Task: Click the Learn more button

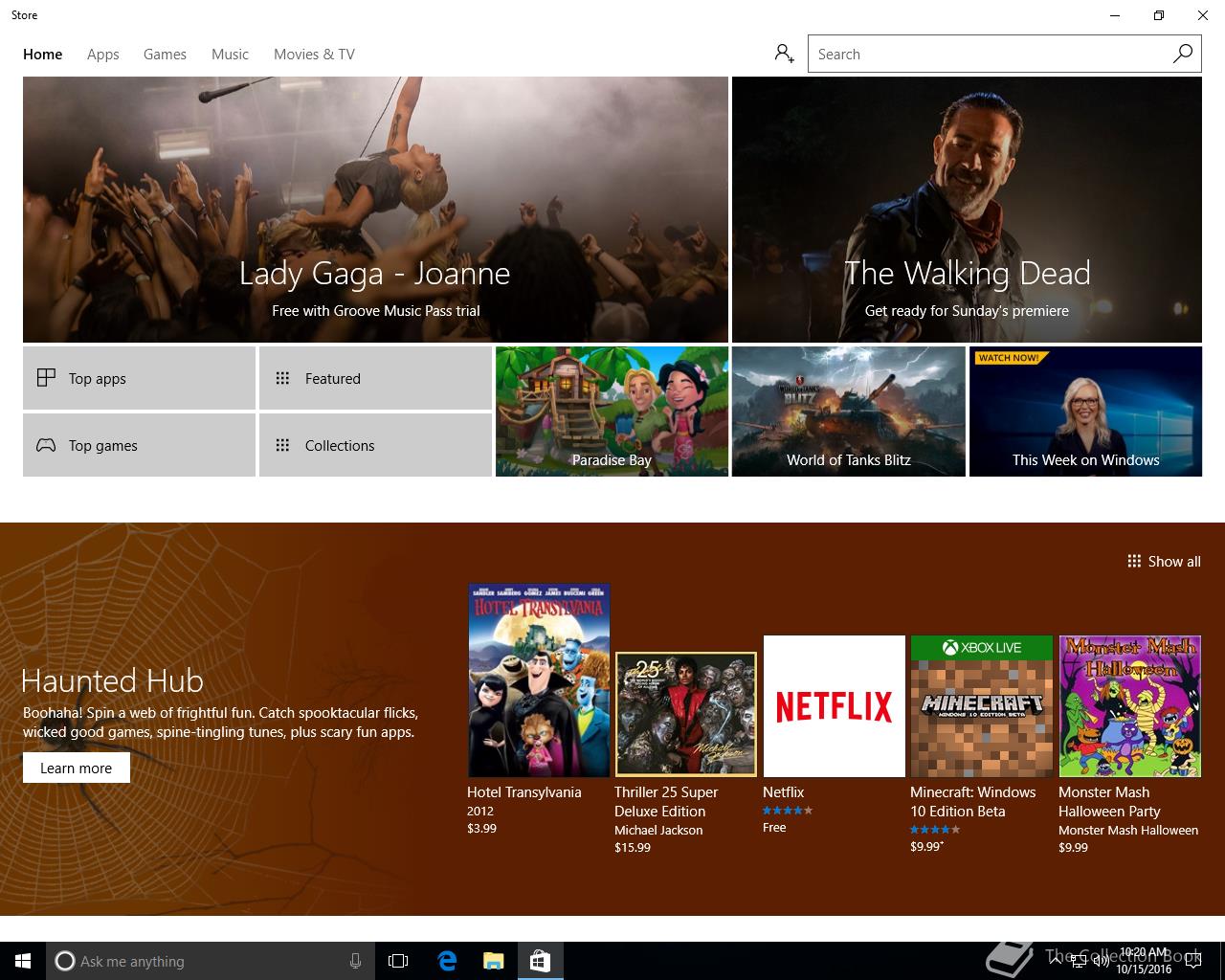Action: pos(77,768)
